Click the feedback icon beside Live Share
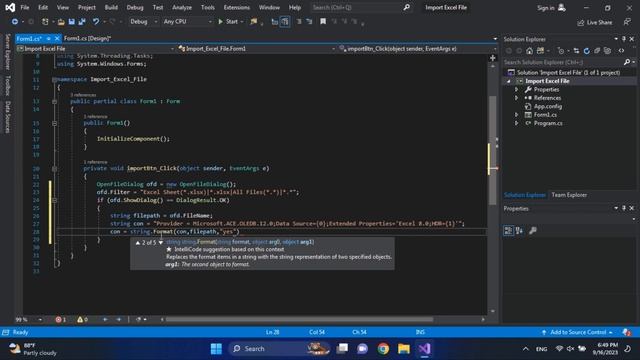The image size is (640, 360). point(627,22)
